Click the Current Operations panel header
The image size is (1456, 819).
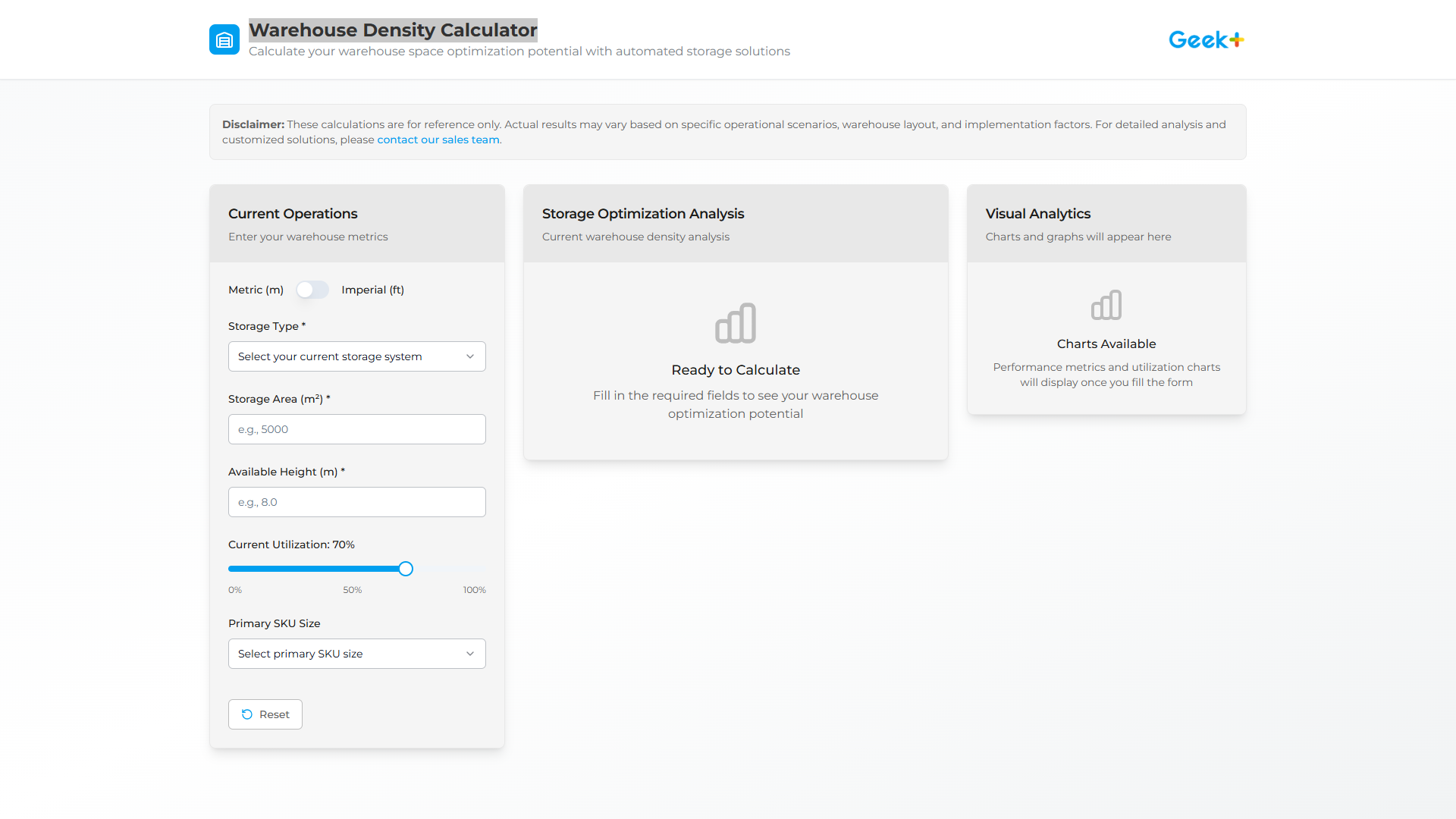(x=293, y=214)
